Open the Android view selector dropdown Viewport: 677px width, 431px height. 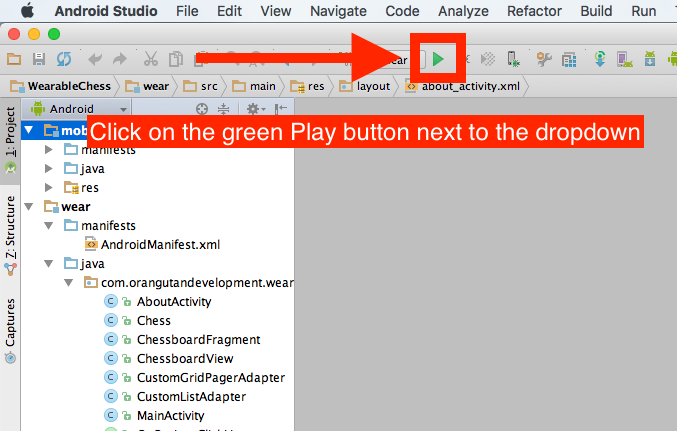click(80, 109)
